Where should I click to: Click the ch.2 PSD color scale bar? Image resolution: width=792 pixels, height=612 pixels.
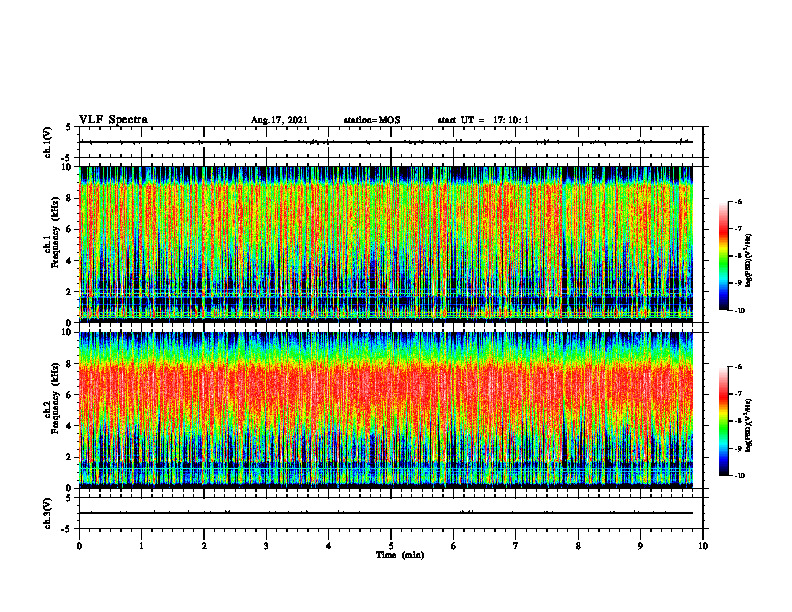point(724,421)
